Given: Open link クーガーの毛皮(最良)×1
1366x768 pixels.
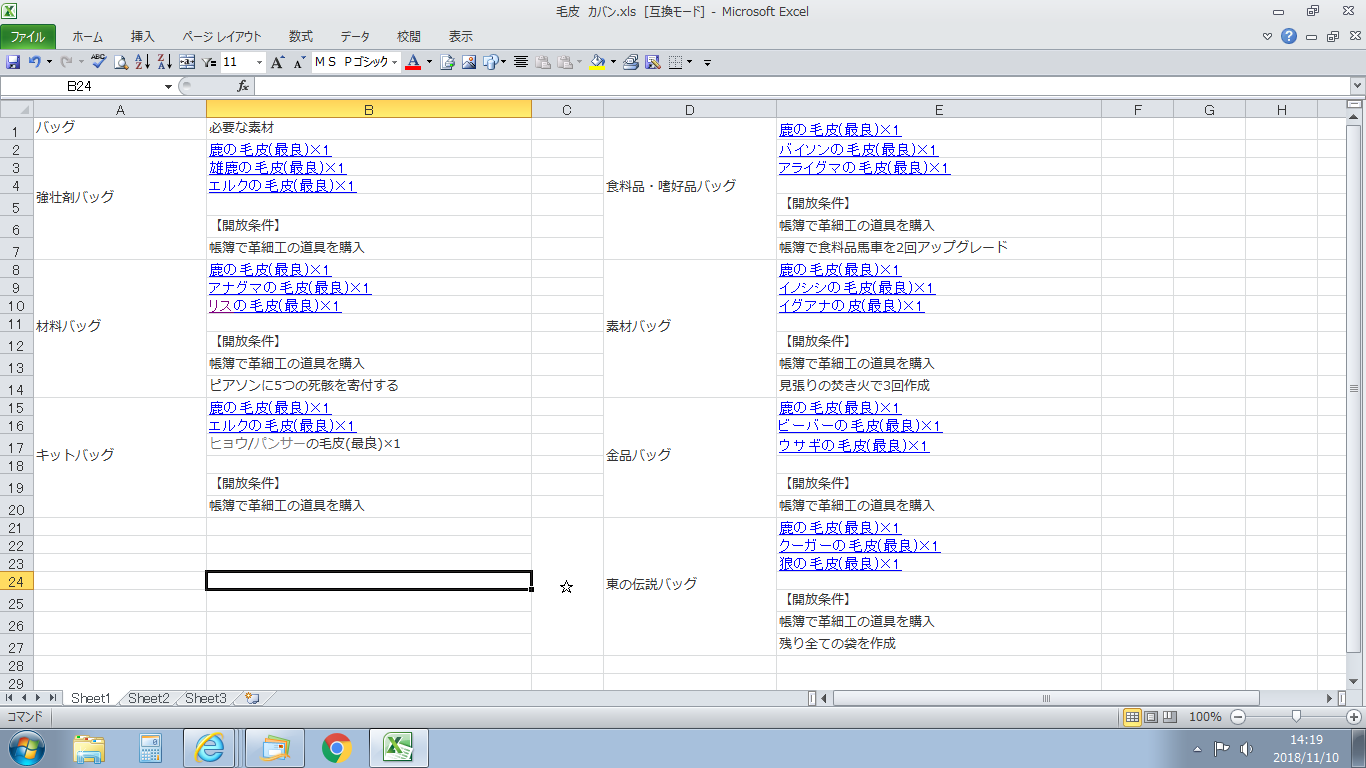Looking at the screenshot, I should (860, 546).
